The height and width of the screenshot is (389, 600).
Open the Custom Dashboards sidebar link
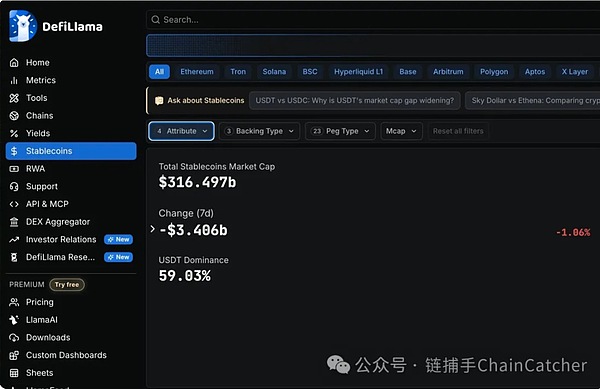tap(71, 355)
